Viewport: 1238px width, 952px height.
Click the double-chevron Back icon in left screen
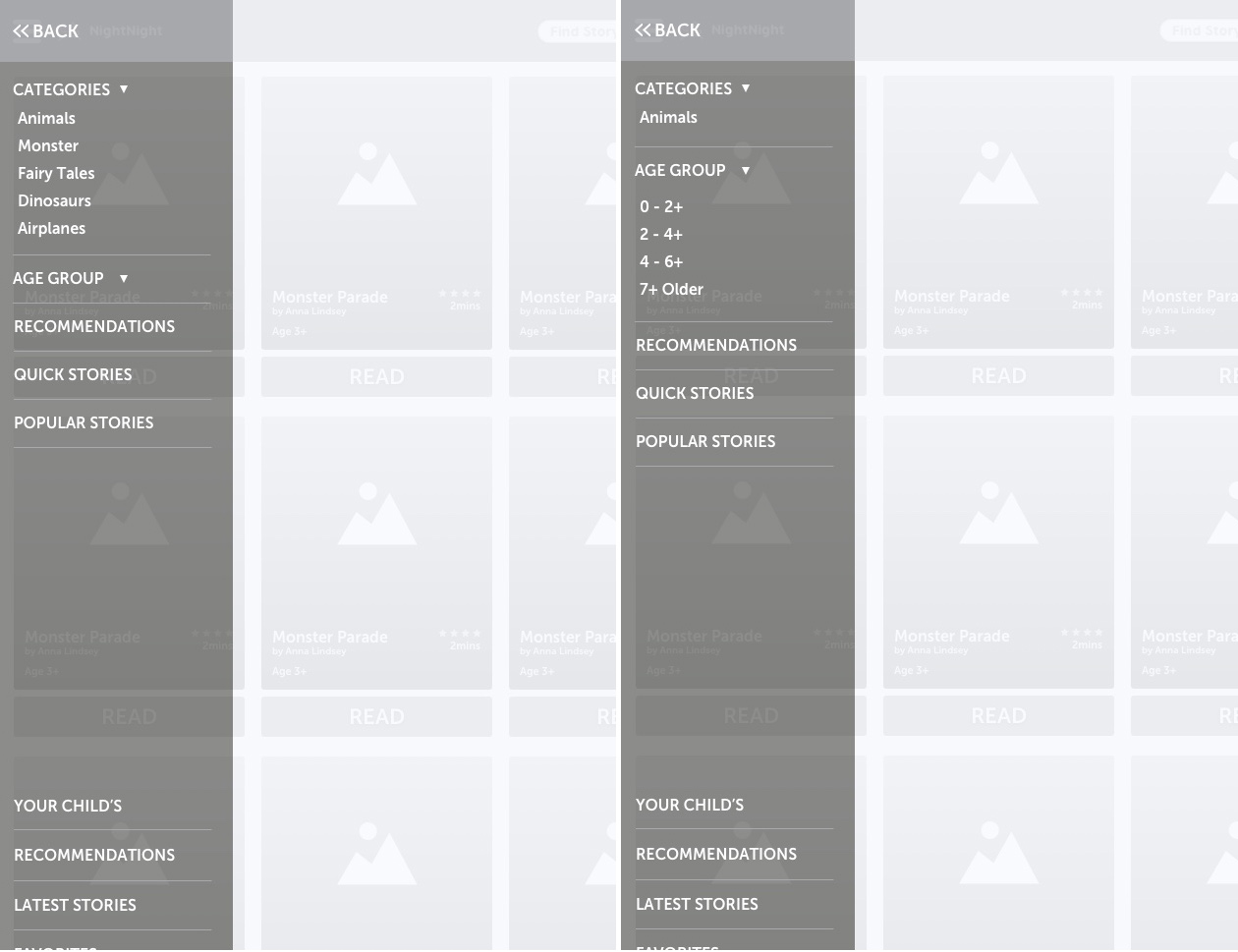click(21, 31)
